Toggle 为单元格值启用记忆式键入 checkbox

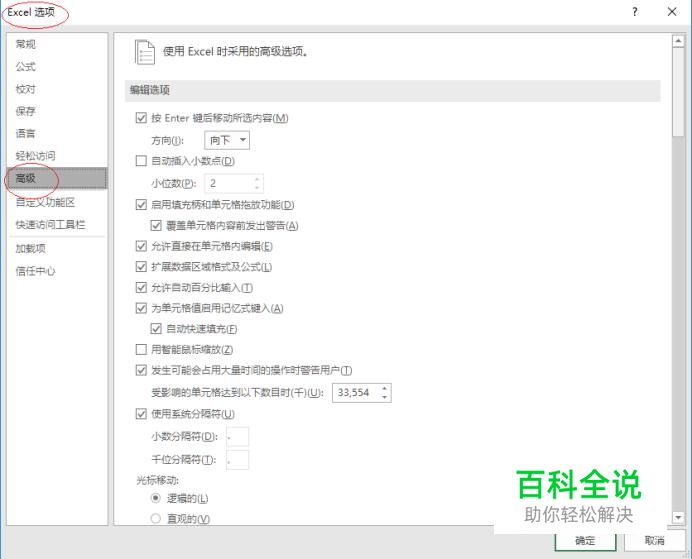(141, 308)
